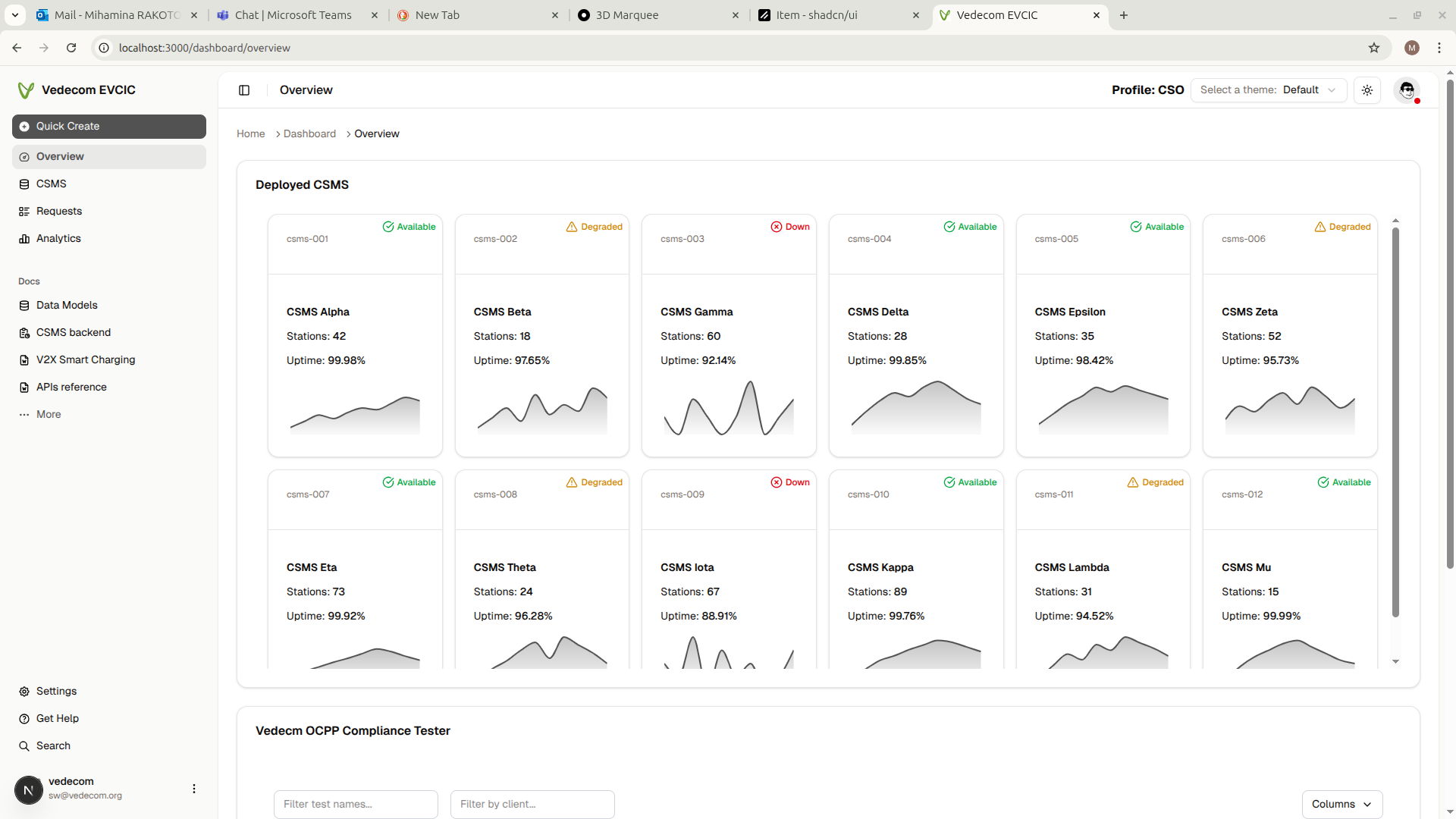Follow the Dashboard breadcrumb link
This screenshot has height=819, width=1456.
pos(309,134)
